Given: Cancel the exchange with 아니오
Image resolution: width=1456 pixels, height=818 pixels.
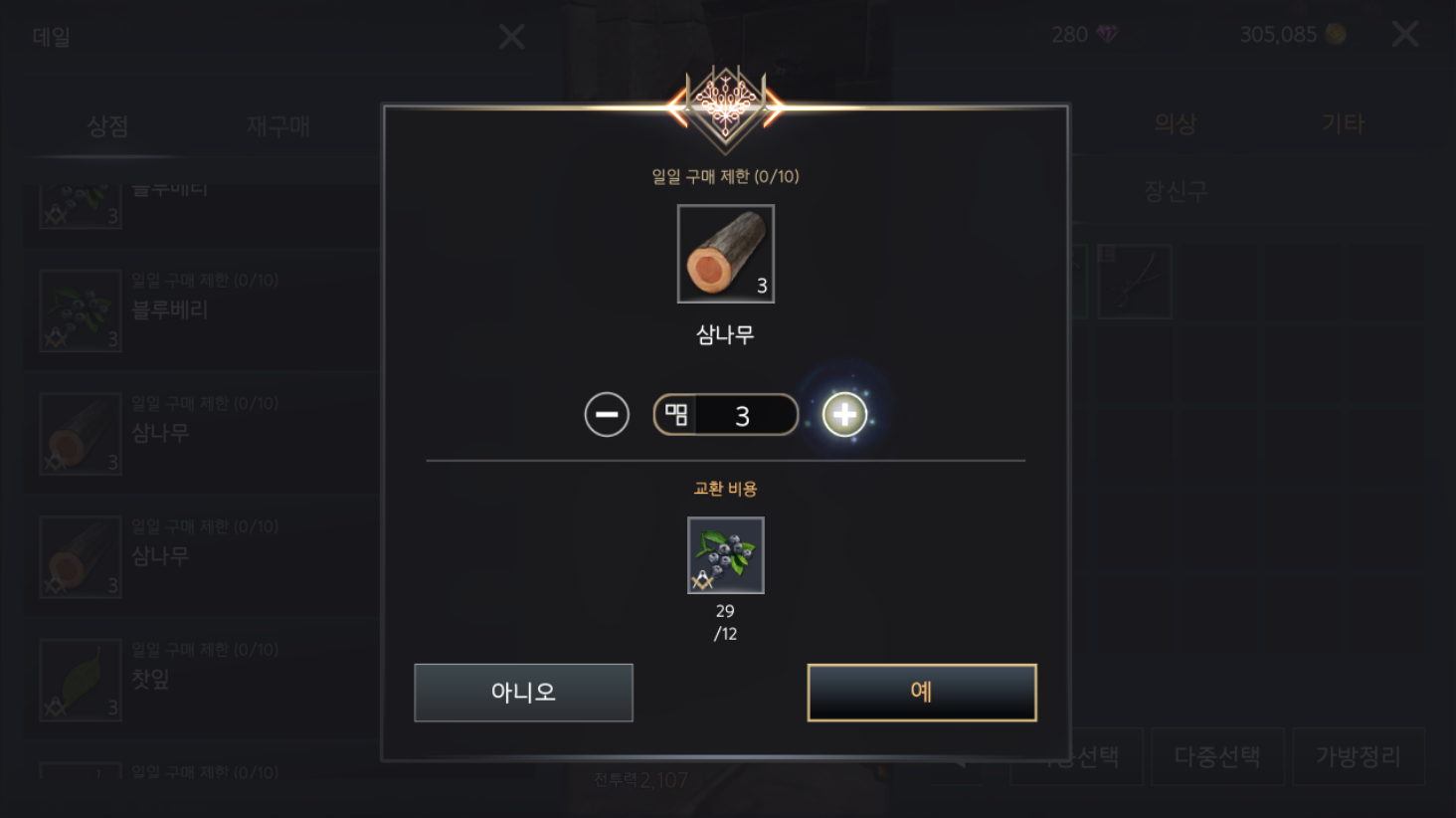Looking at the screenshot, I should tap(523, 693).
